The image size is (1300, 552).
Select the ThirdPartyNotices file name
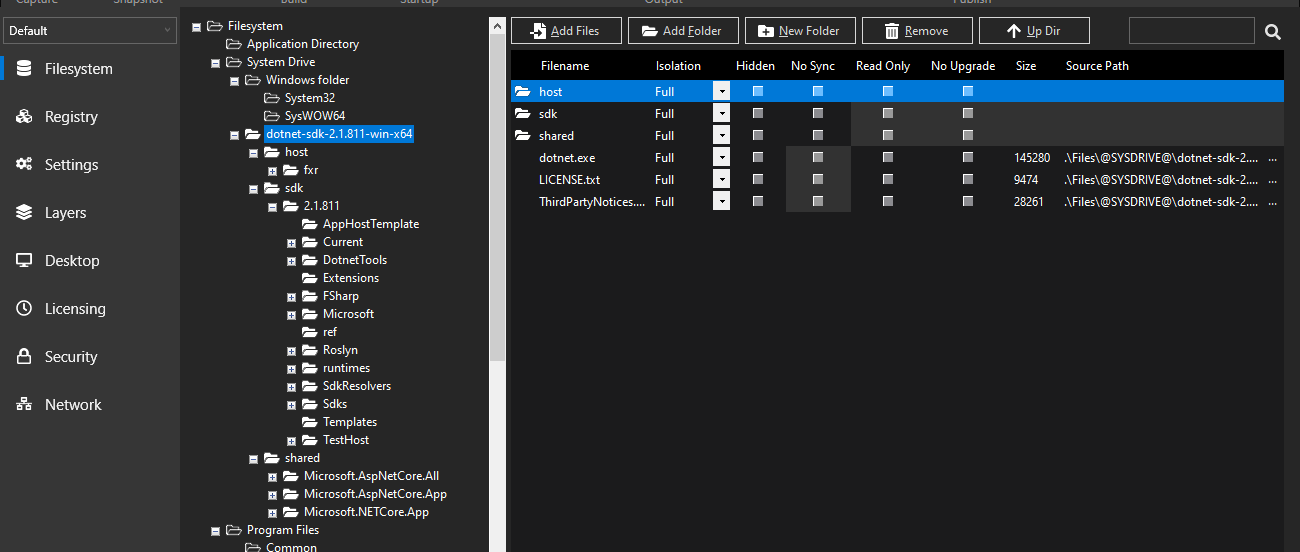(592, 202)
